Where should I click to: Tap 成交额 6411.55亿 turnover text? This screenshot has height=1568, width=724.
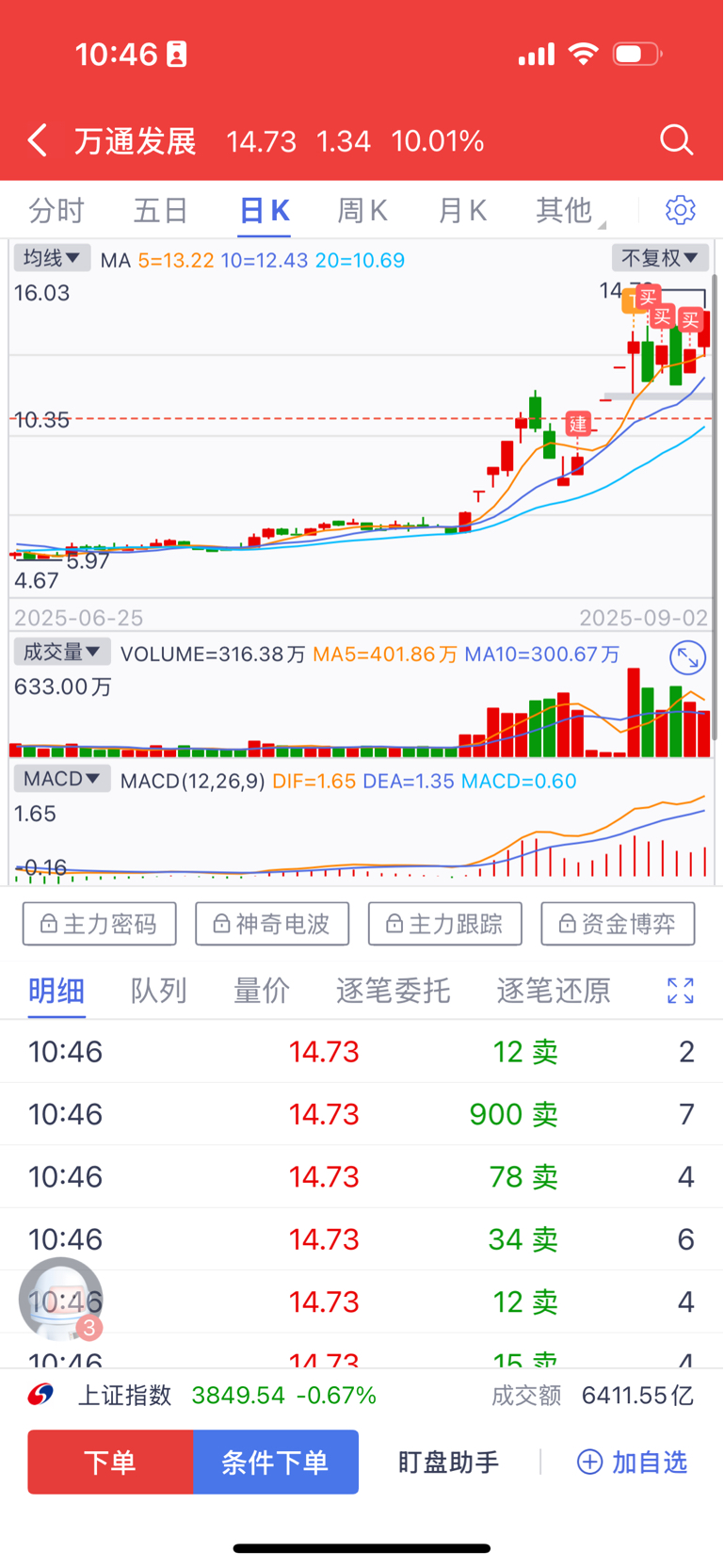592,1395
